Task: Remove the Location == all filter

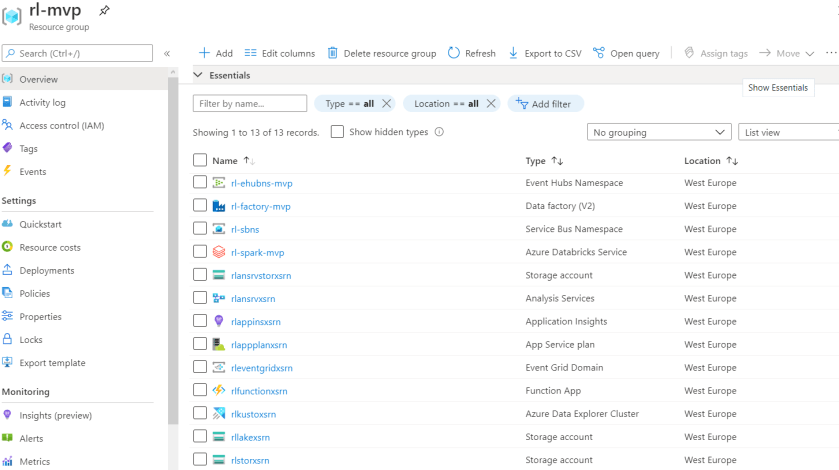Action: click(491, 104)
